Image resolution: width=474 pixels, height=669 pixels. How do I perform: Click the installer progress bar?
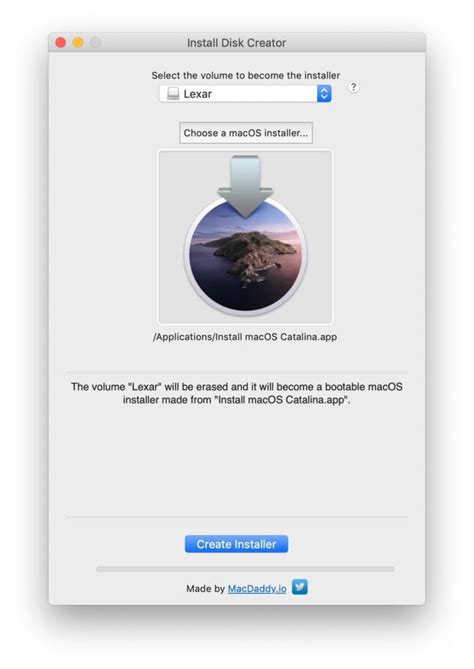pyautogui.click(x=245, y=569)
